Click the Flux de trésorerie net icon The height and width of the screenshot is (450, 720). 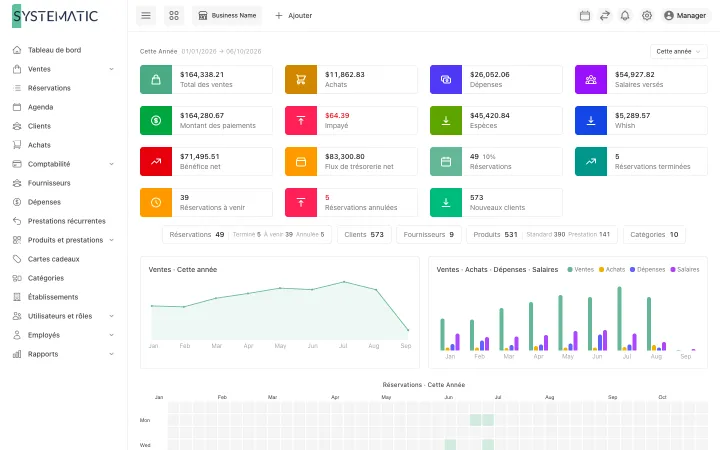(x=301, y=162)
